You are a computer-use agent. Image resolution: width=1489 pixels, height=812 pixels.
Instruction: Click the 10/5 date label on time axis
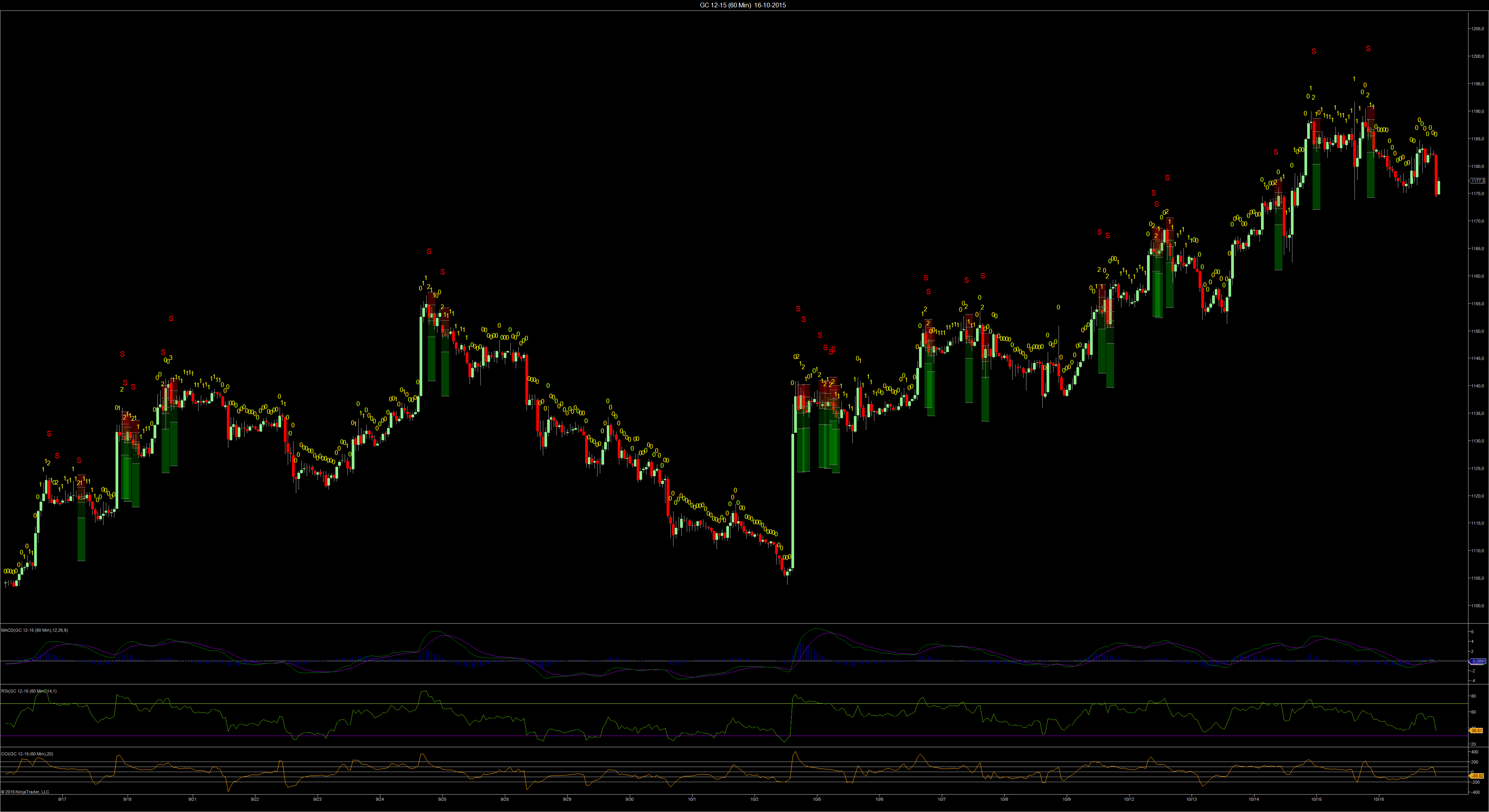click(x=817, y=800)
